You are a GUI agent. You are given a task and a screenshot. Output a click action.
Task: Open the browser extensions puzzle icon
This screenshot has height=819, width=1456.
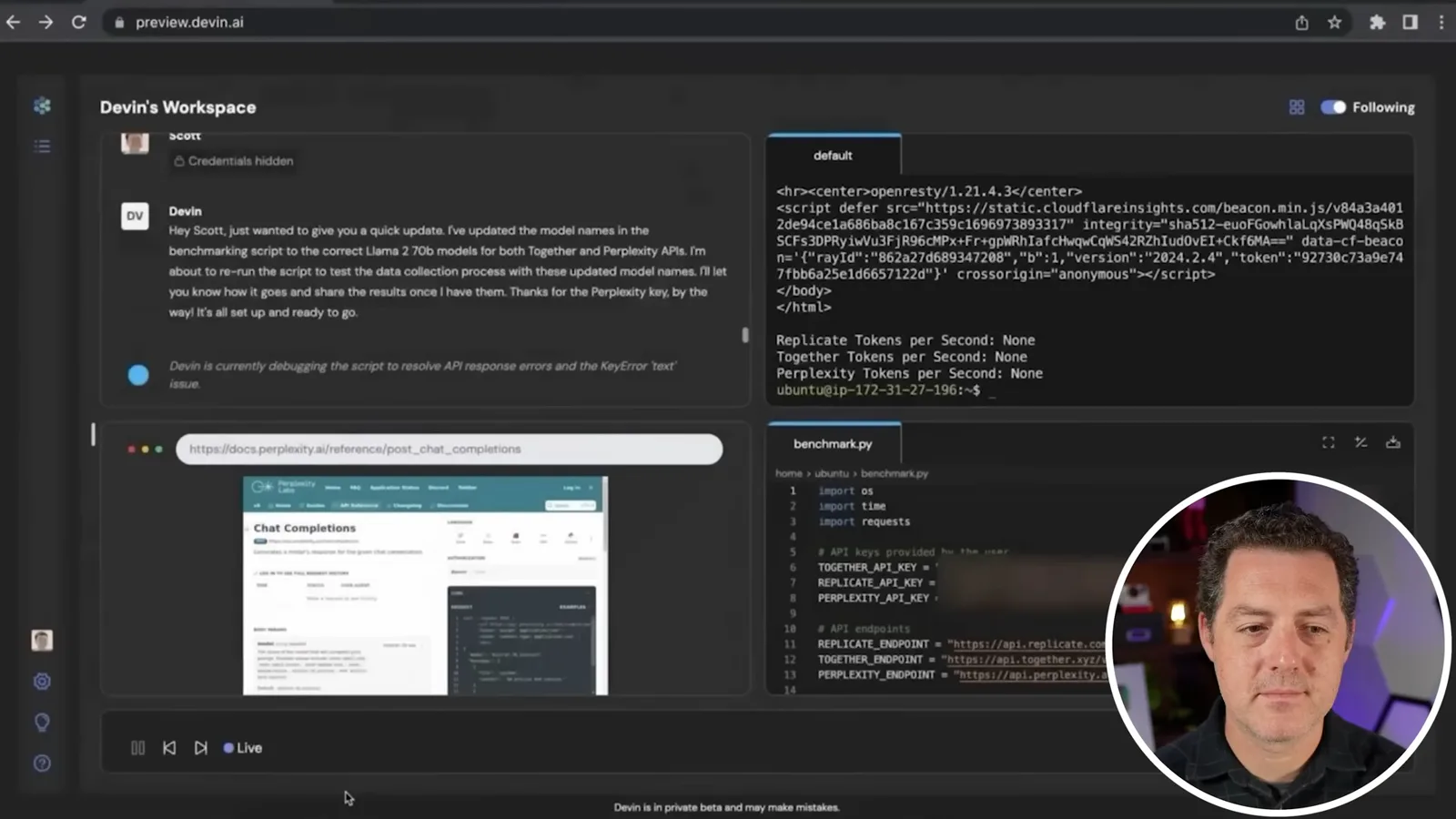1377,23
